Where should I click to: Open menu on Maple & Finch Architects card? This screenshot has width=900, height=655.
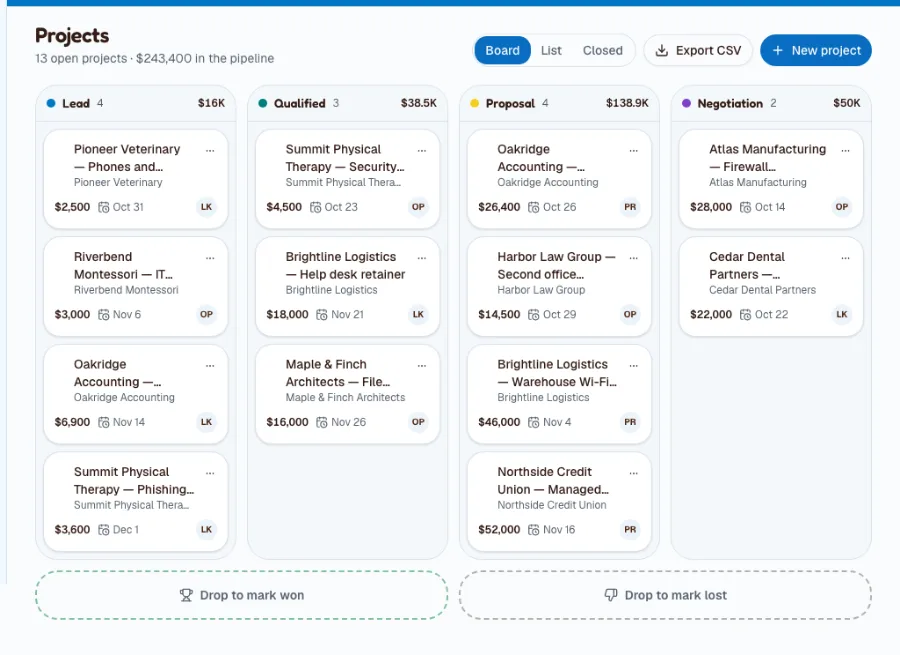click(x=422, y=365)
